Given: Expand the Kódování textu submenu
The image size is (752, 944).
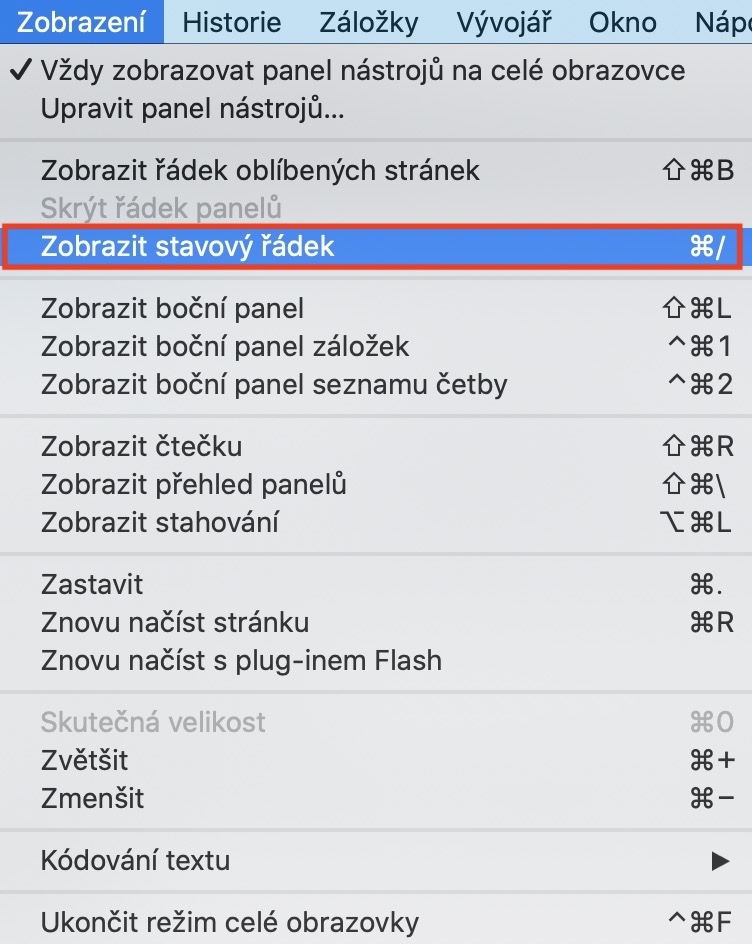Looking at the screenshot, I should [135, 860].
